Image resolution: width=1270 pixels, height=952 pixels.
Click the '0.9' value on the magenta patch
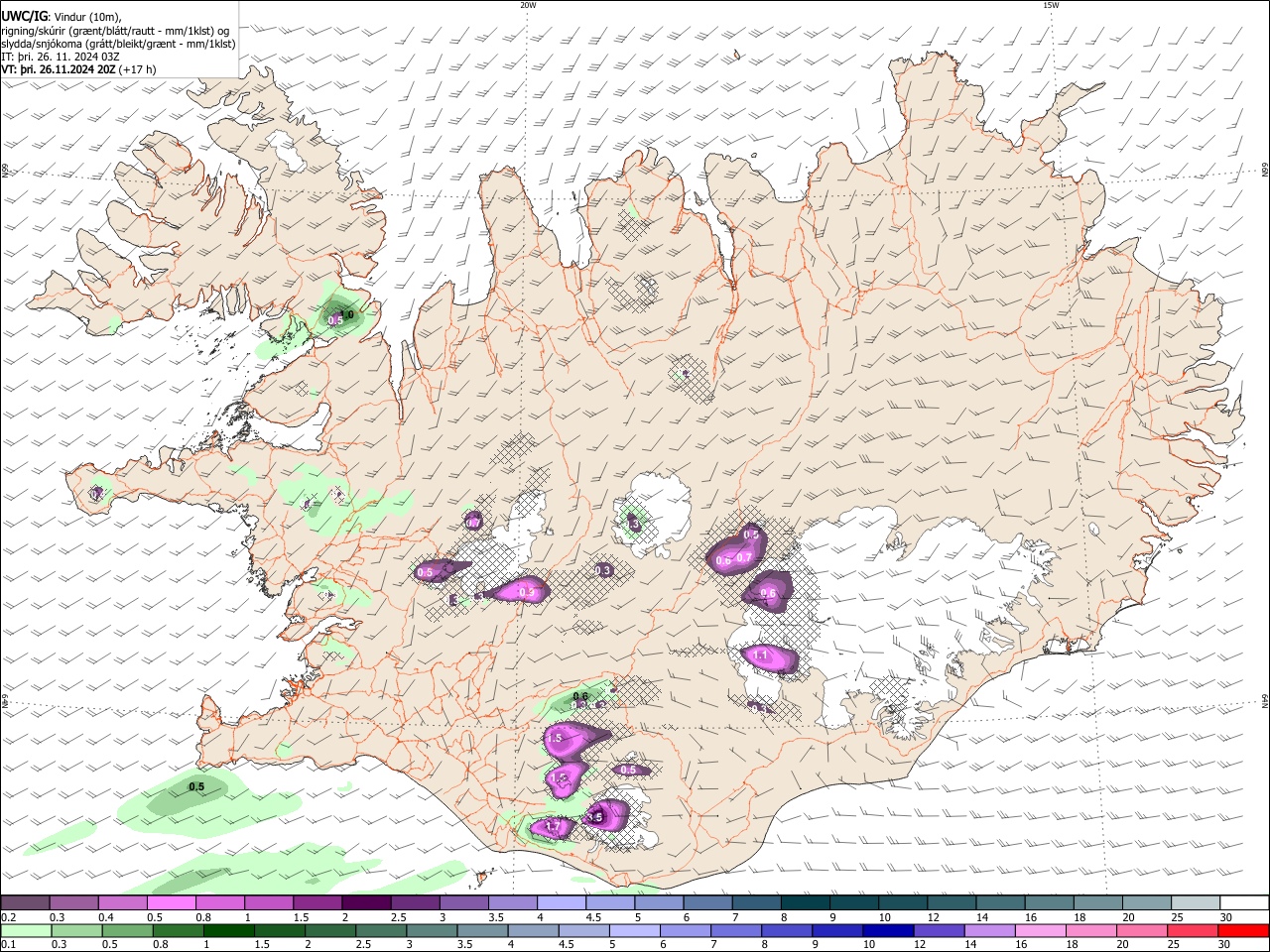[527, 592]
